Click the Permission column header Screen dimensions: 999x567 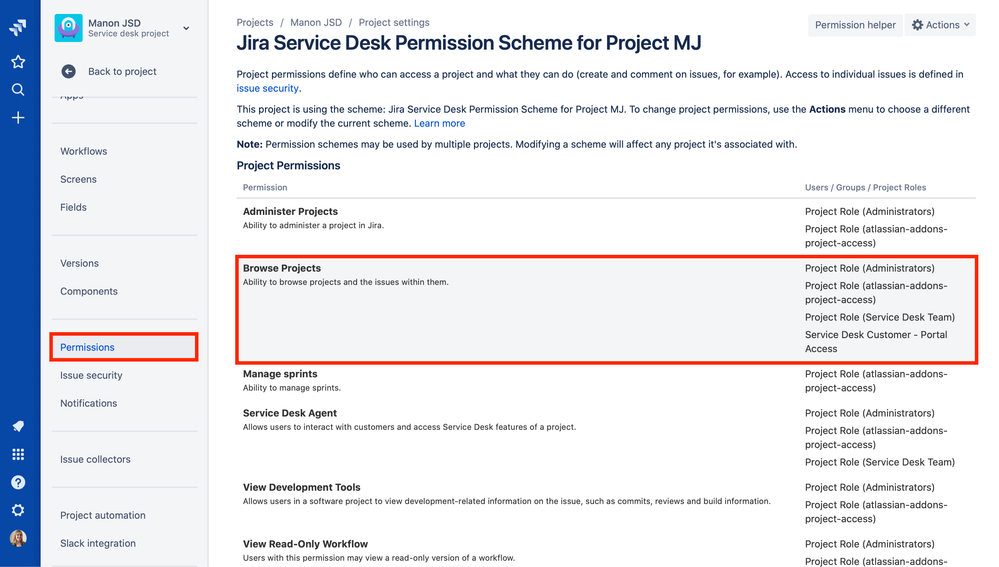[265, 187]
